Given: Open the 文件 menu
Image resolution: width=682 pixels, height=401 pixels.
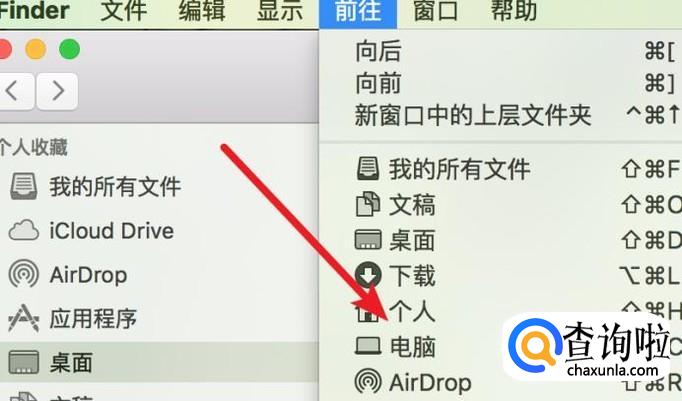Looking at the screenshot, I should pos(124,10).
